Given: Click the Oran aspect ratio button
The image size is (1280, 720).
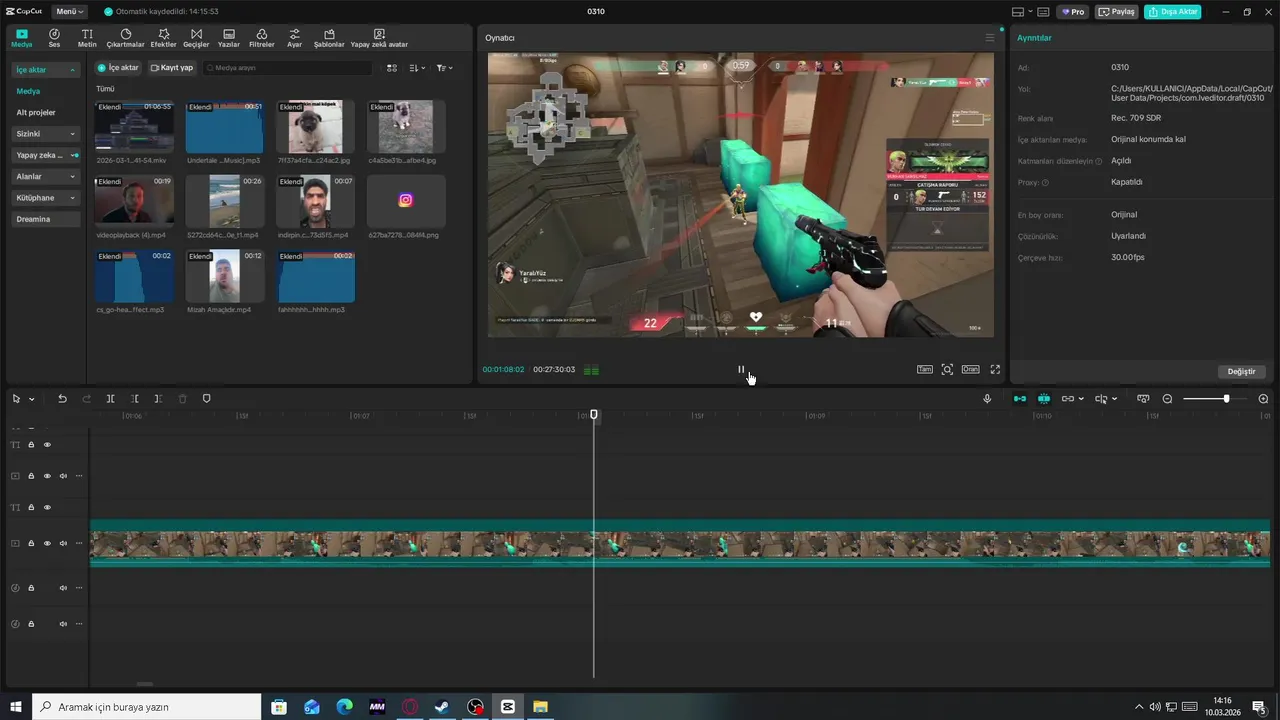Looking at the screenshot, I should pyautogui.click(x=970, y=369).
